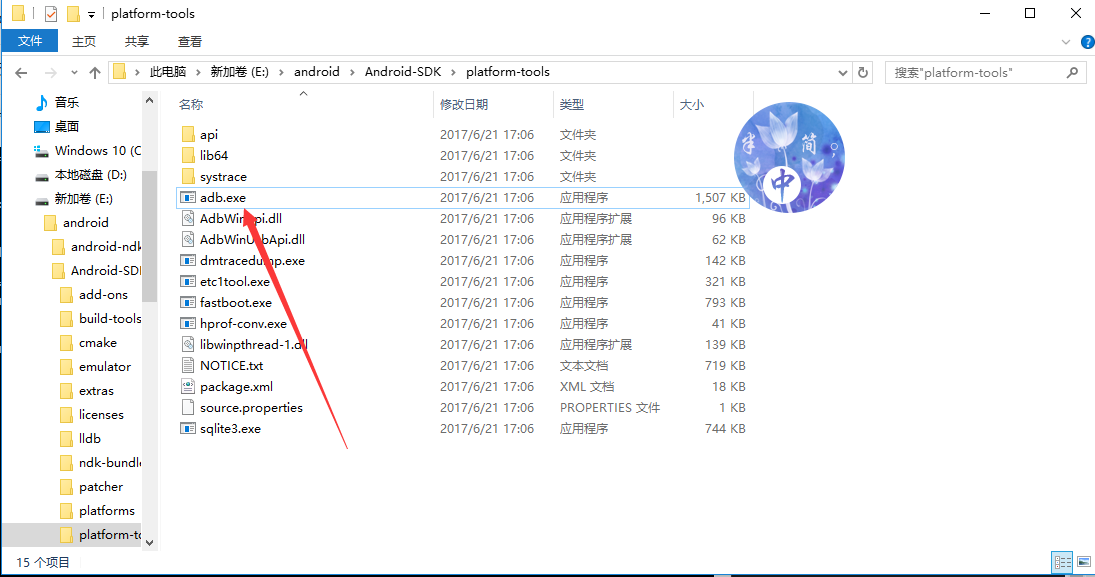Expand breadcrumb arrow after 此电脑

coord(198,72)
